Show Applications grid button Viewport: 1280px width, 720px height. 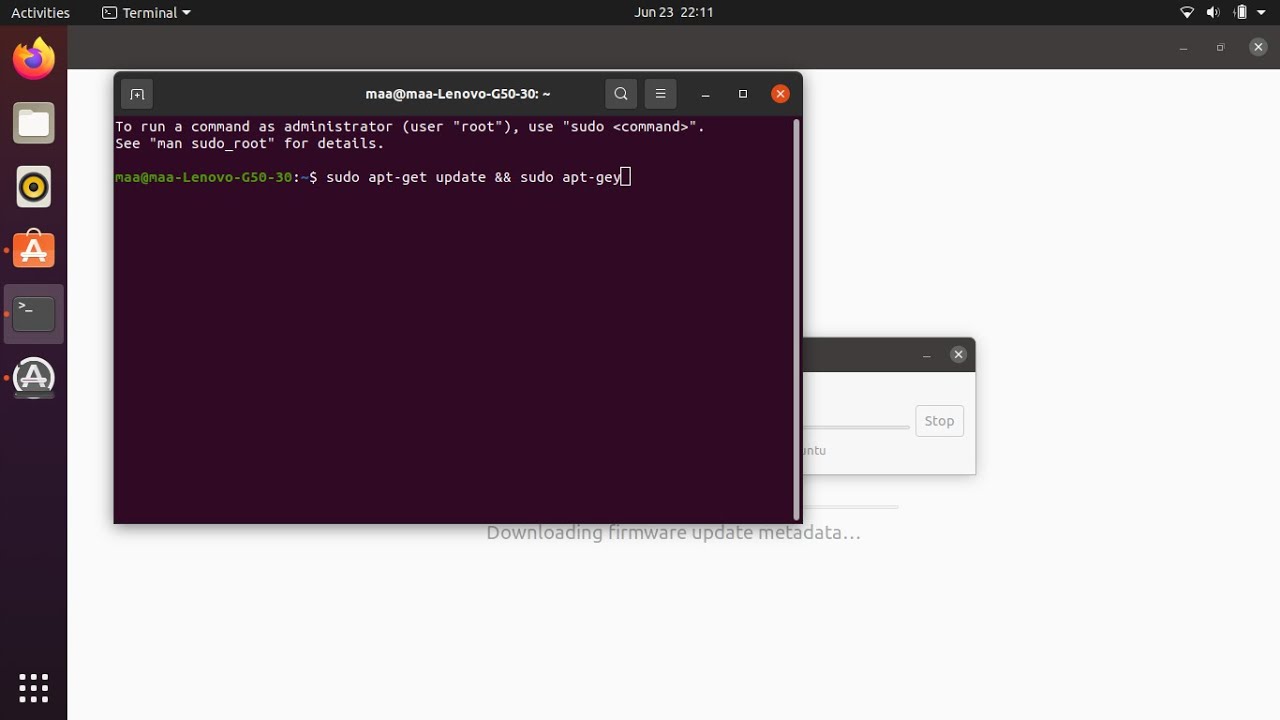click(x=34, y=688)
